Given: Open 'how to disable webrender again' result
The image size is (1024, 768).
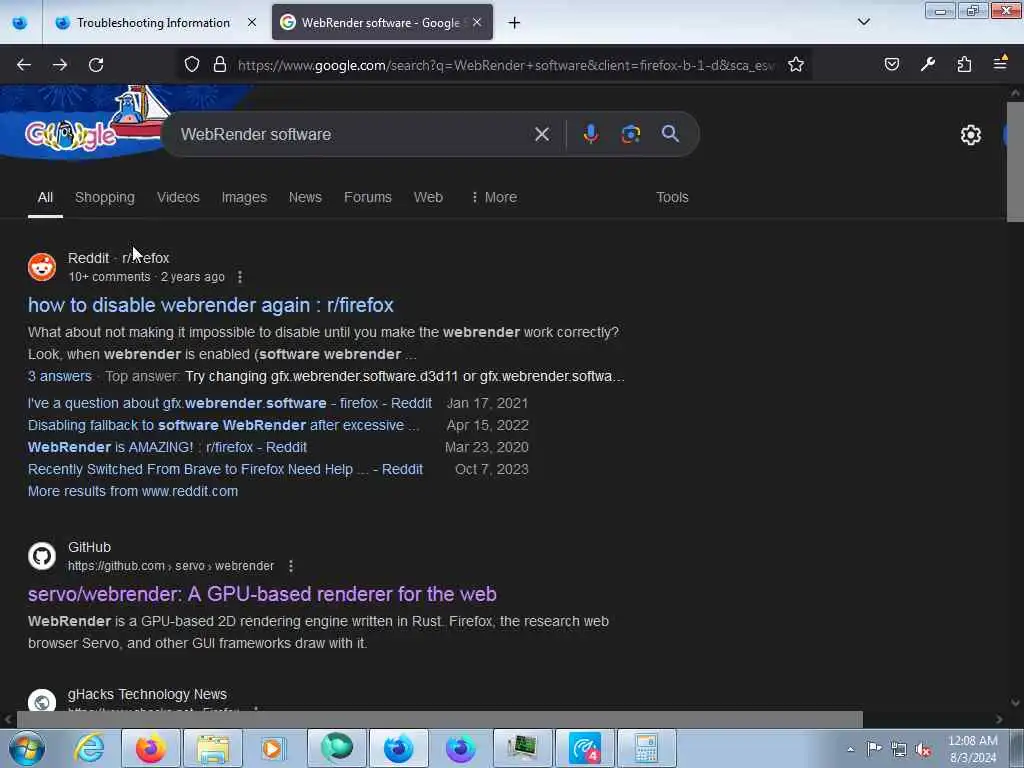Looking at the screenshot, I should click(210, 305).
